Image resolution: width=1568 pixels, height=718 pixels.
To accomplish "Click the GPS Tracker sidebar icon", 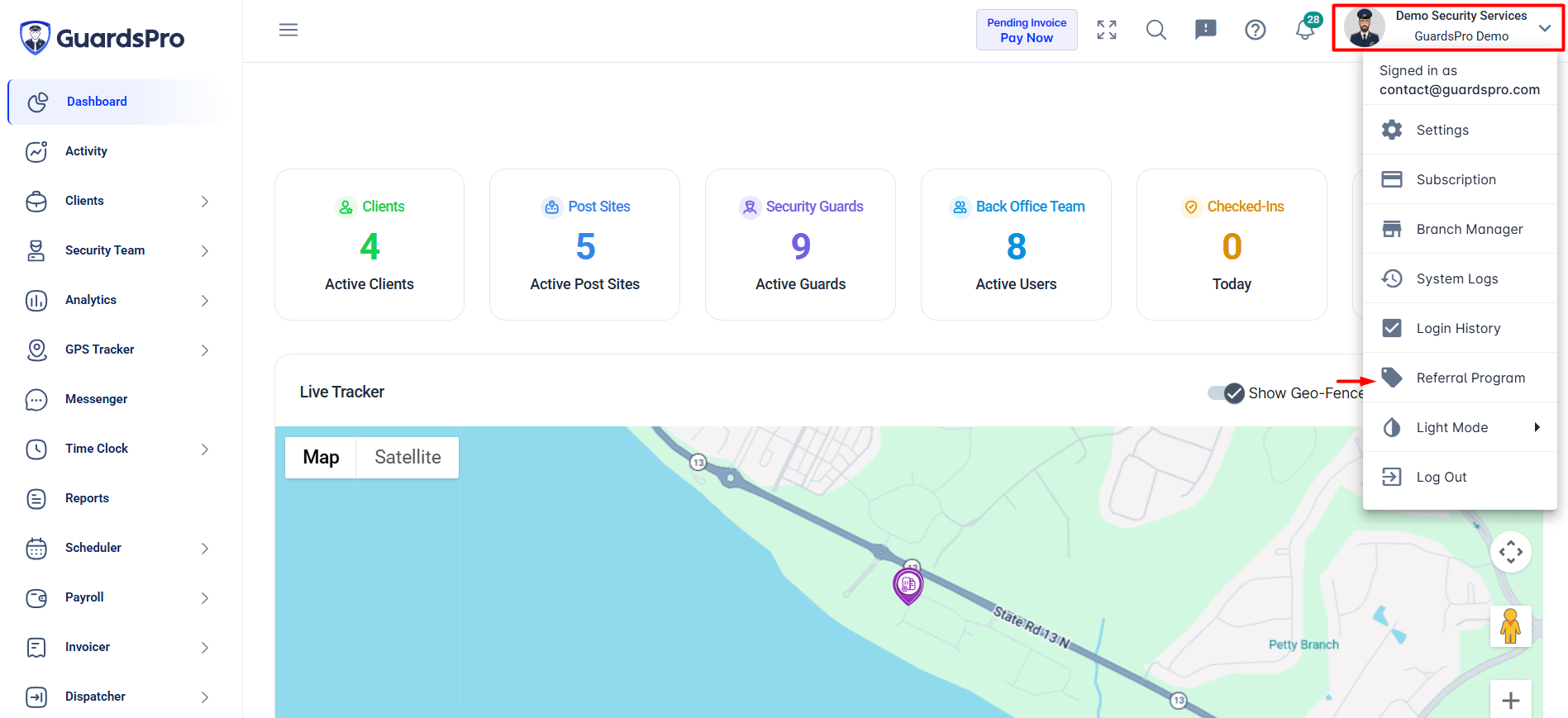I will (36, 349).
